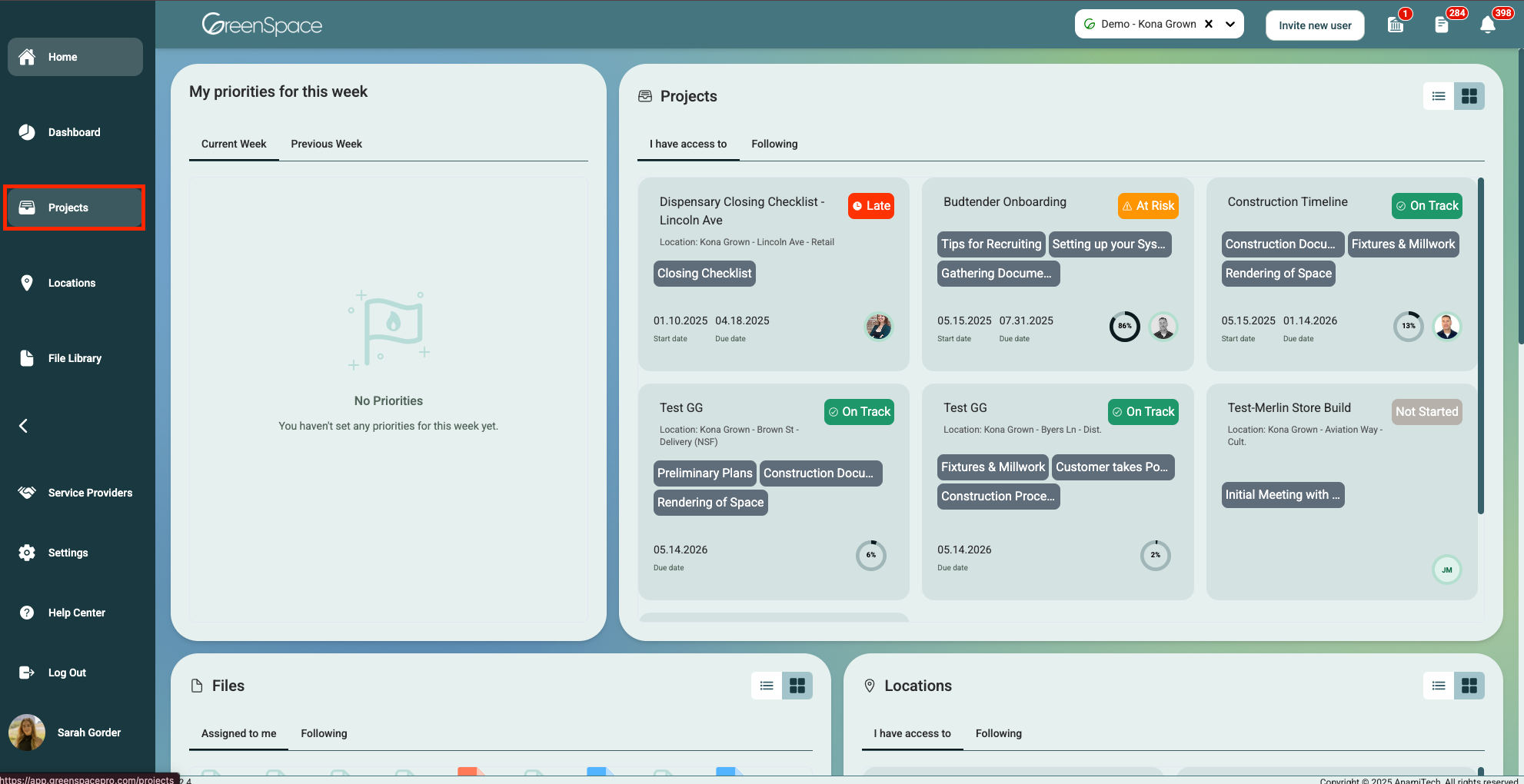
Task: Switch Locations panel to list view
Action: [1439, 686]
